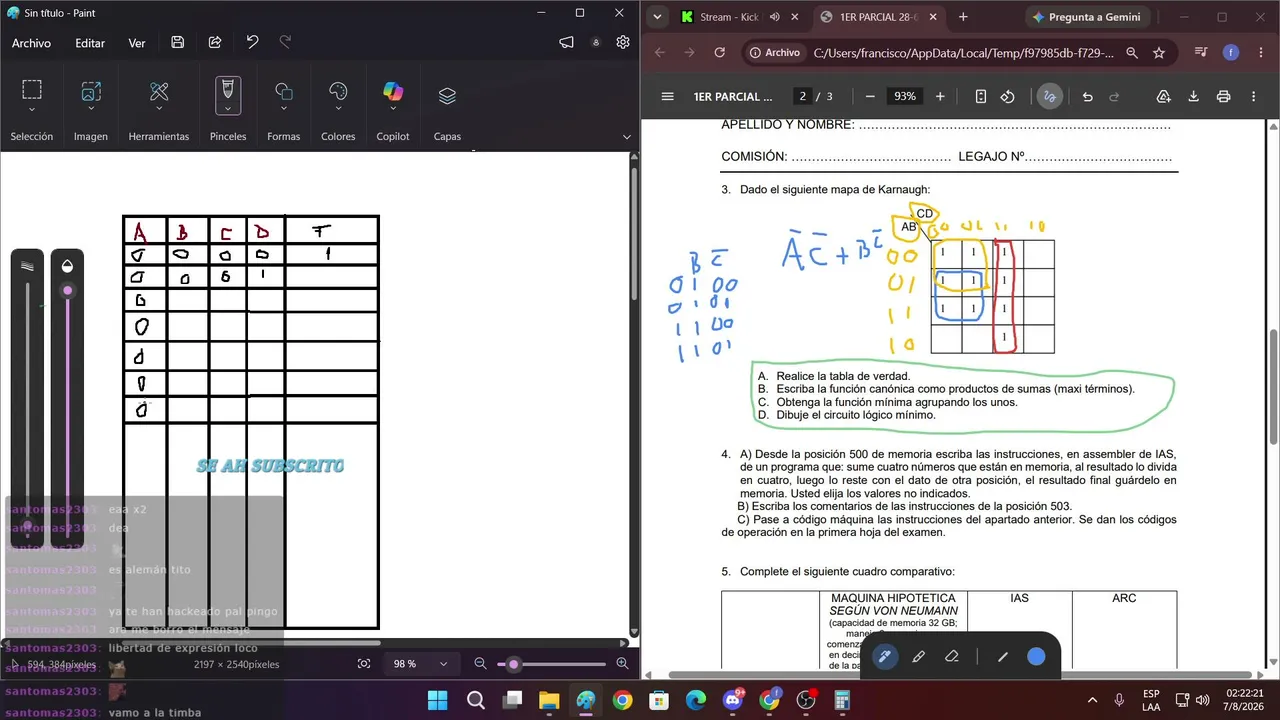Print the PDF document
The height and width of the screenshot is (720, 1280).
pos(1223,97)
